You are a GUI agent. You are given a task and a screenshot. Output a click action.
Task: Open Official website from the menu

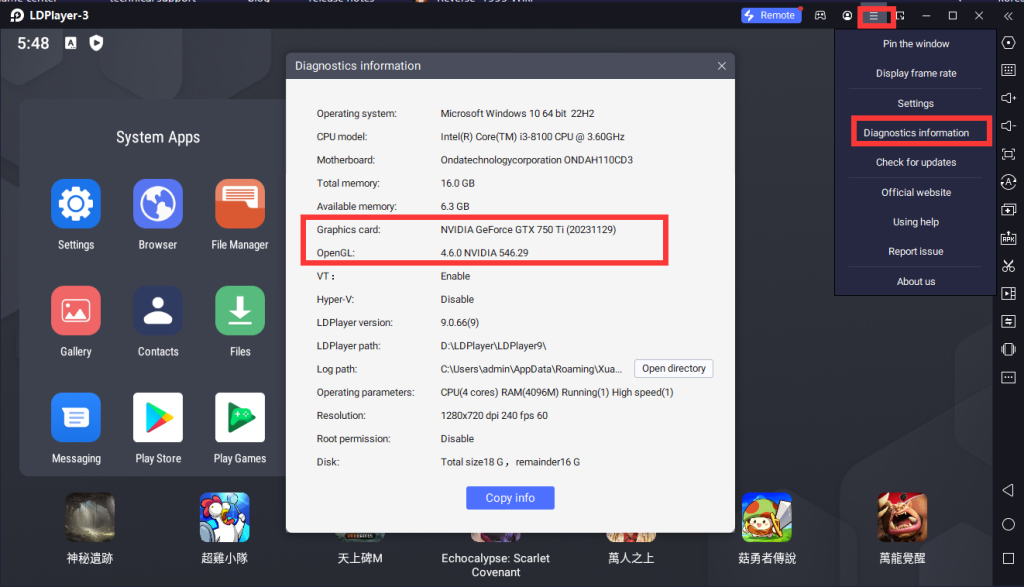coord(916,192)
